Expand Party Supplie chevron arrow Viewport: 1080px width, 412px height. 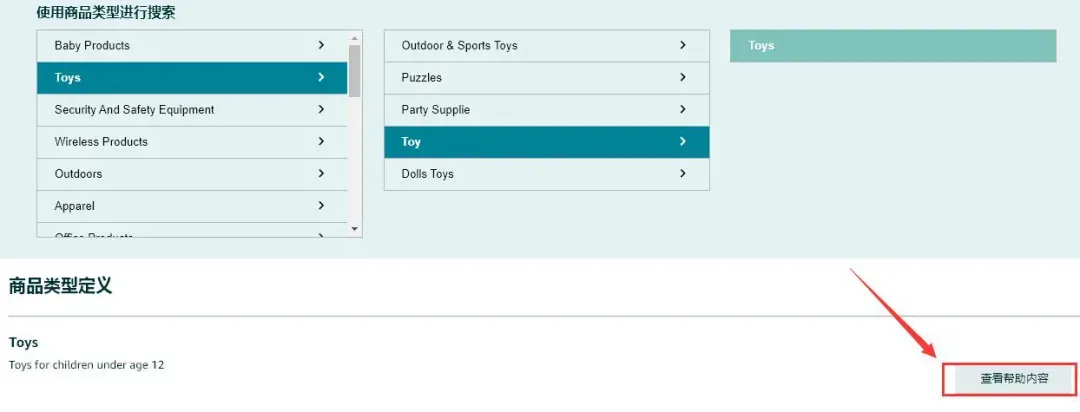tap(683, 110)
